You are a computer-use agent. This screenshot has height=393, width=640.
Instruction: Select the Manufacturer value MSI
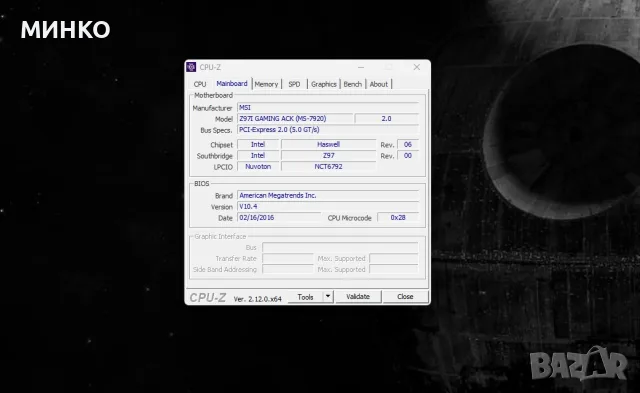click(x=328, y=108)
